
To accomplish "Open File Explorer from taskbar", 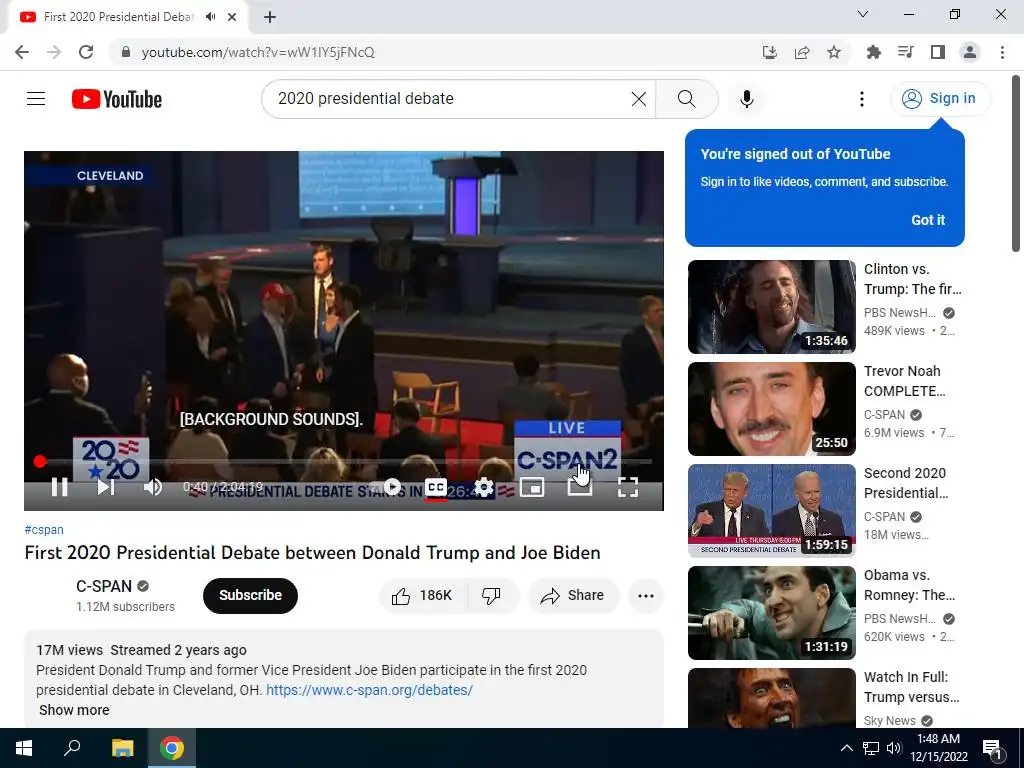I will pos(122,748).
